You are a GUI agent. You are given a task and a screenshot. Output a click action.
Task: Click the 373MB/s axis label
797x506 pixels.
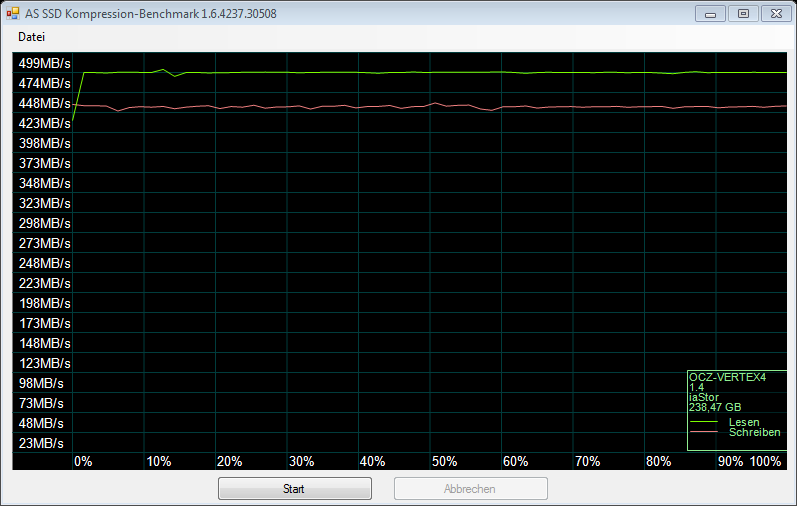[45, 163]
